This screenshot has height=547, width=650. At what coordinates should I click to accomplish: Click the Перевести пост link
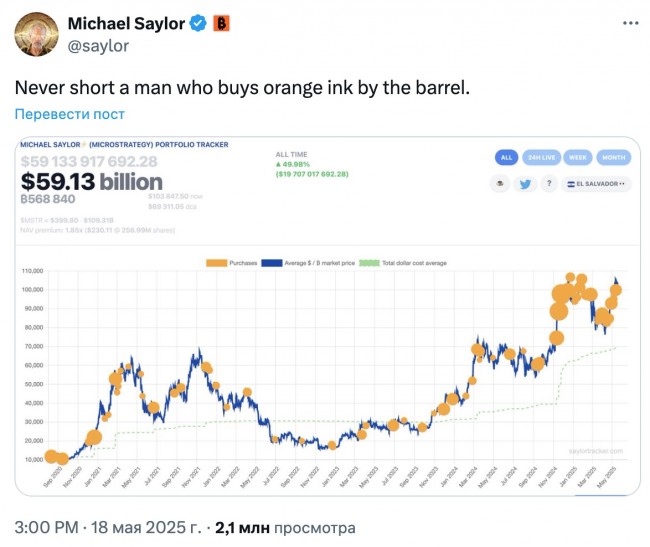click(70, 114)
